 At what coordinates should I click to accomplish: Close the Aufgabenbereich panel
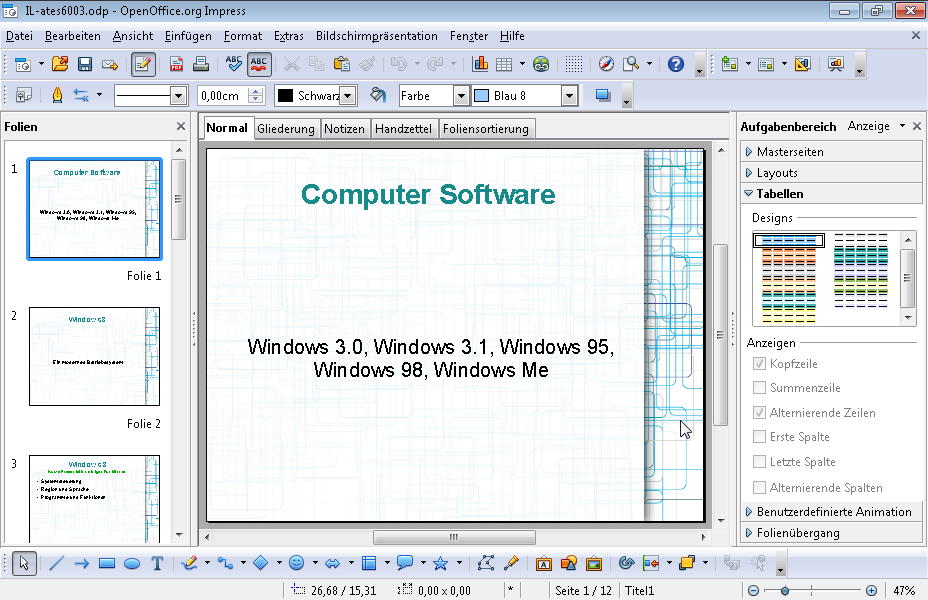(x=917, y=126)
